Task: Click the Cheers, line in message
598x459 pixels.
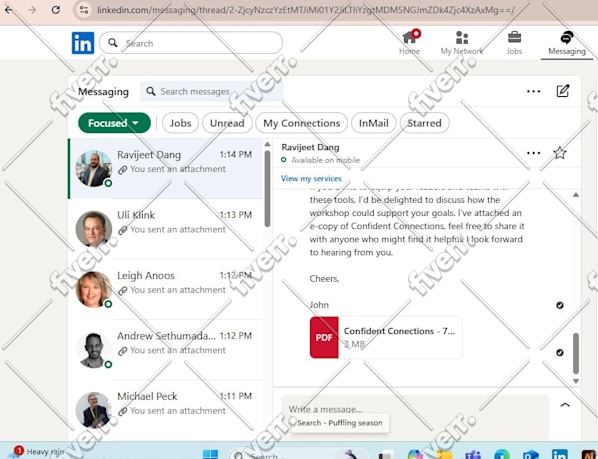Action: (325, 279)
